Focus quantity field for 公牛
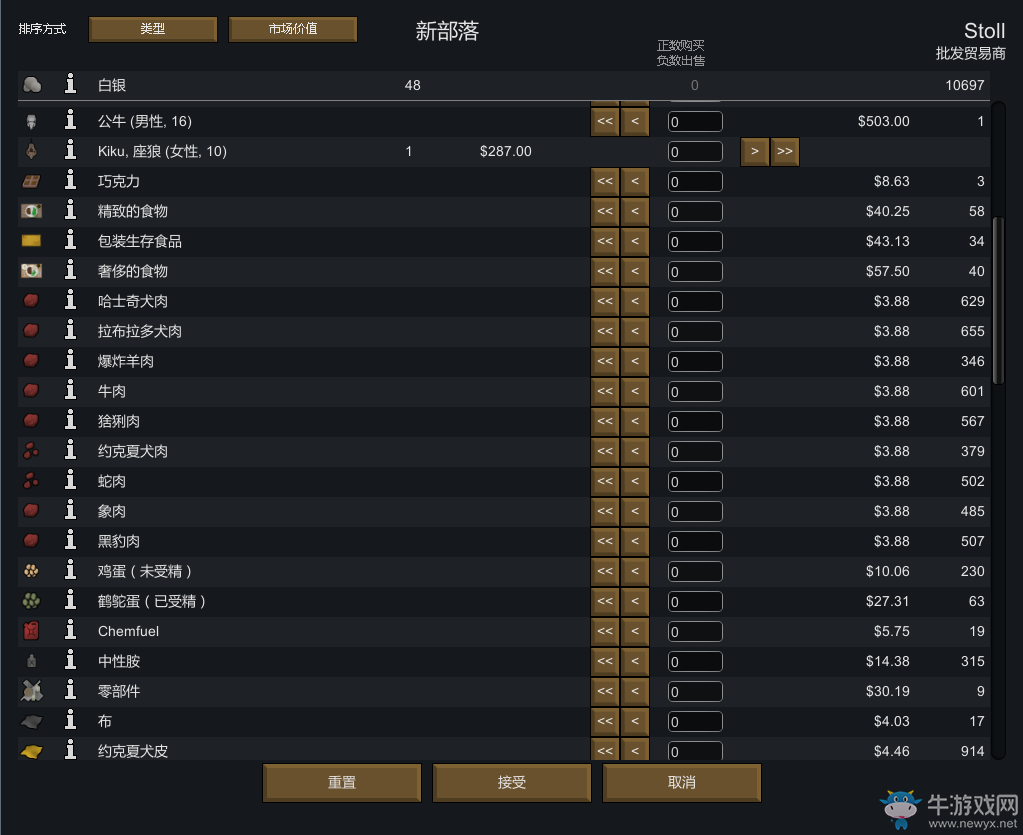Viewport: 1023px width, 835px height. 695,121
